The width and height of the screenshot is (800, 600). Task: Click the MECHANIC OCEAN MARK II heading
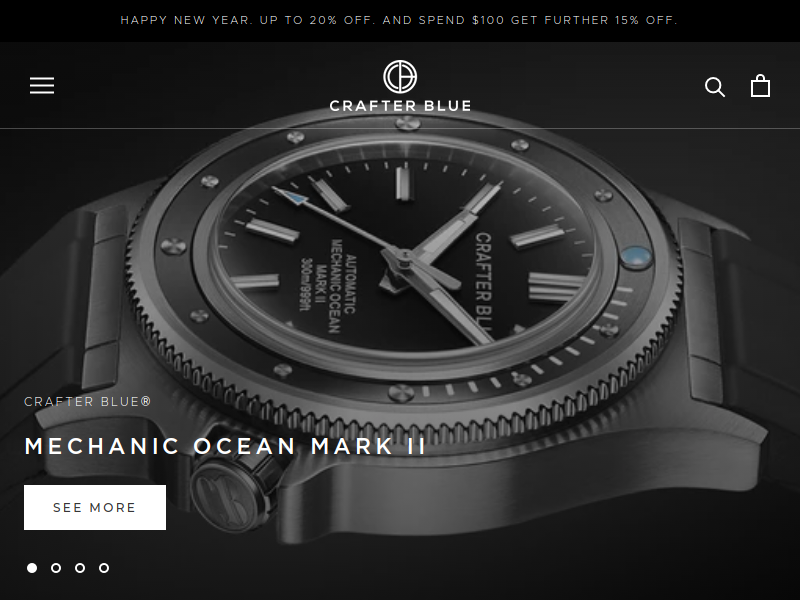[x=225, y=446]
